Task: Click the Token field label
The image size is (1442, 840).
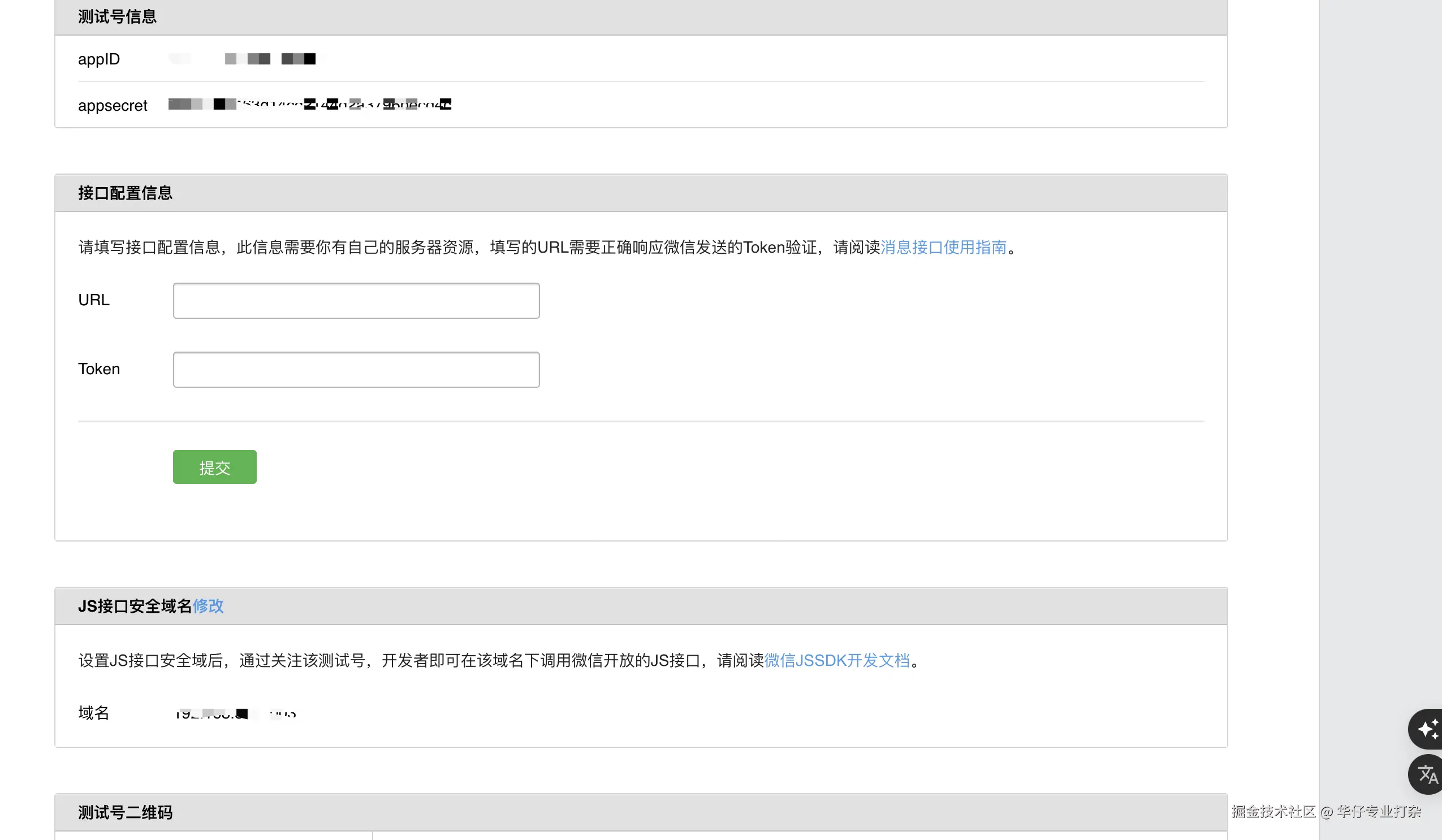Action: [99, 369]
